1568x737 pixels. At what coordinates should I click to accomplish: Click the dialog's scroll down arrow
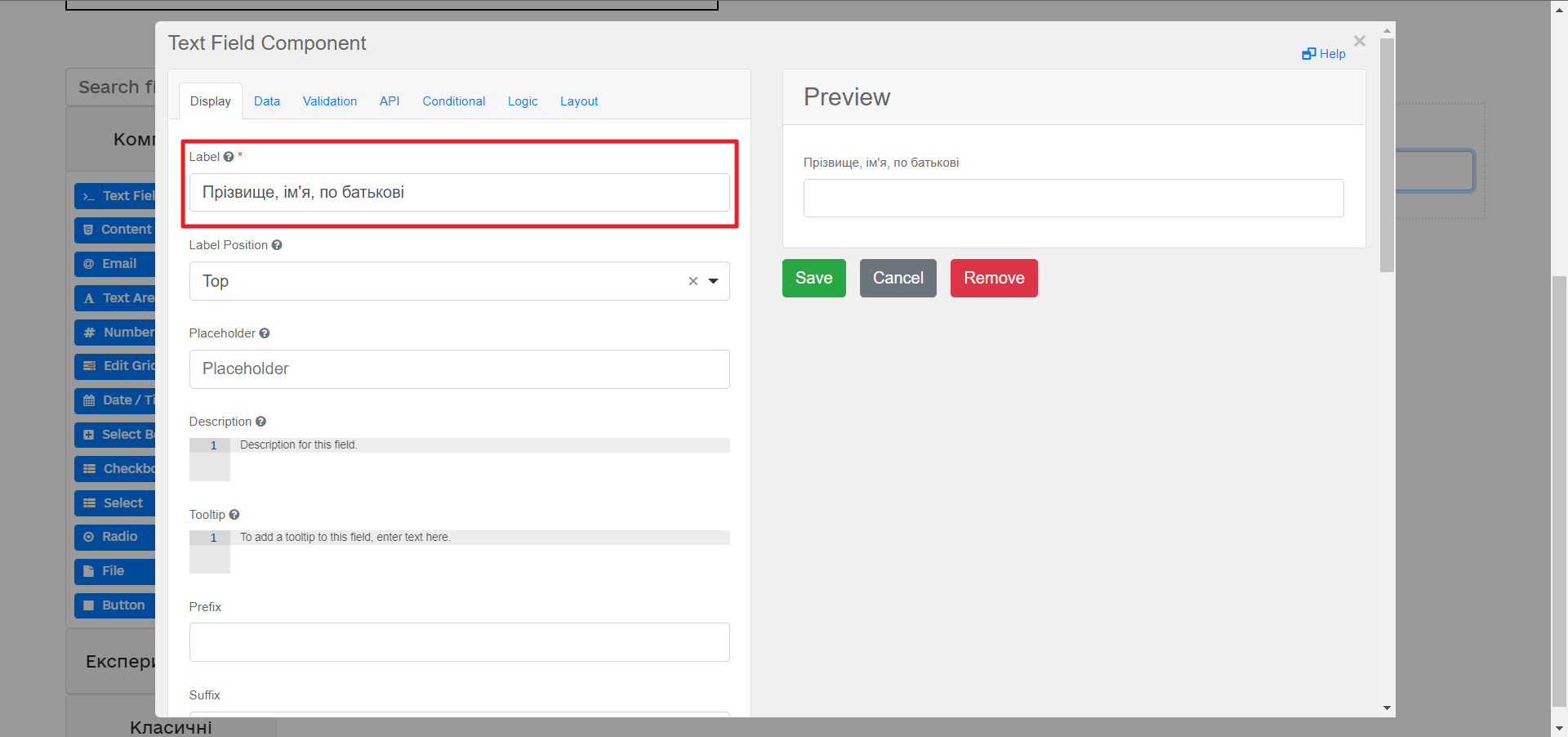click(x=1387, y=708)
